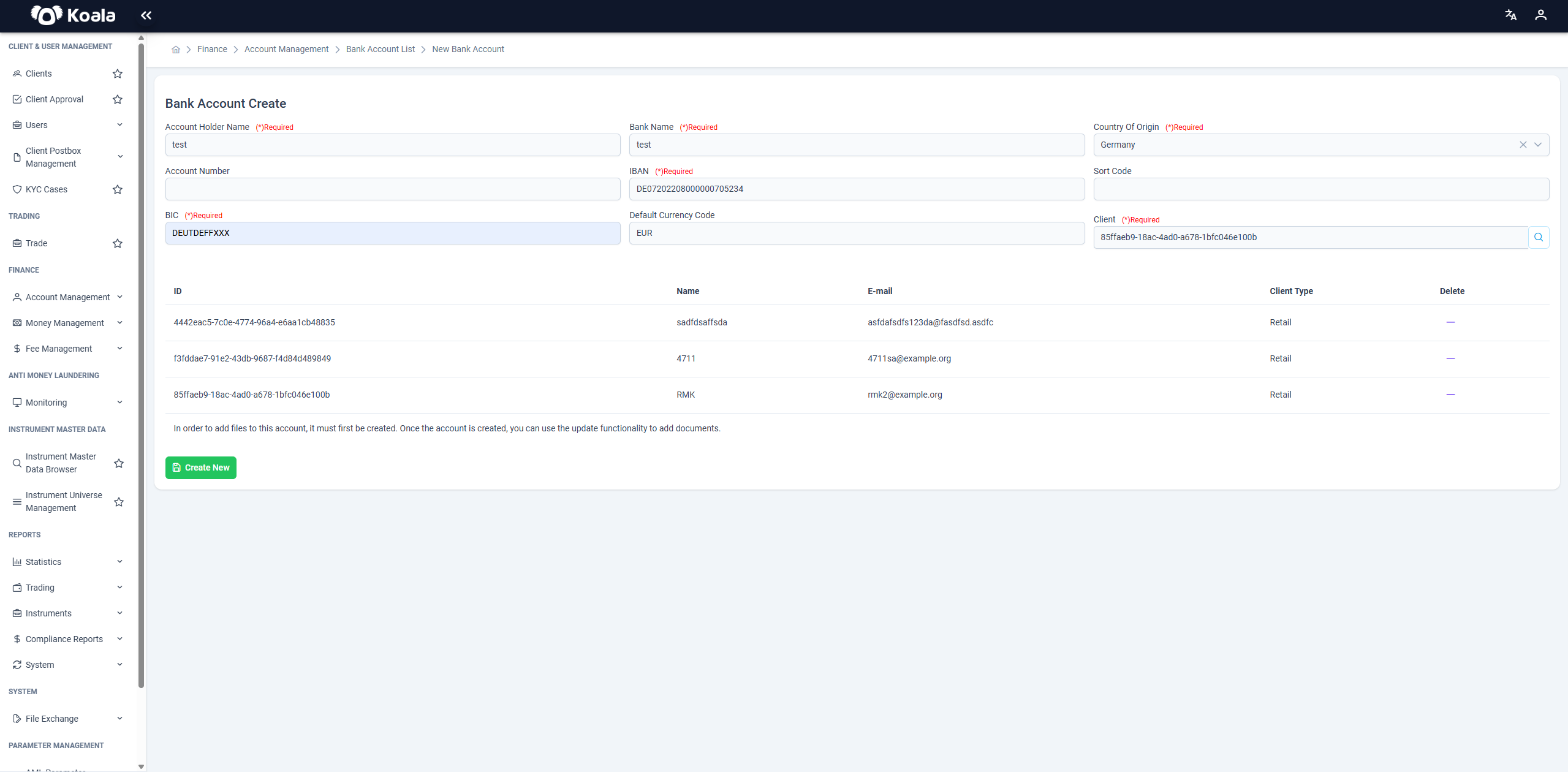Star the Instrument Master Data Browser

point(119,463)
